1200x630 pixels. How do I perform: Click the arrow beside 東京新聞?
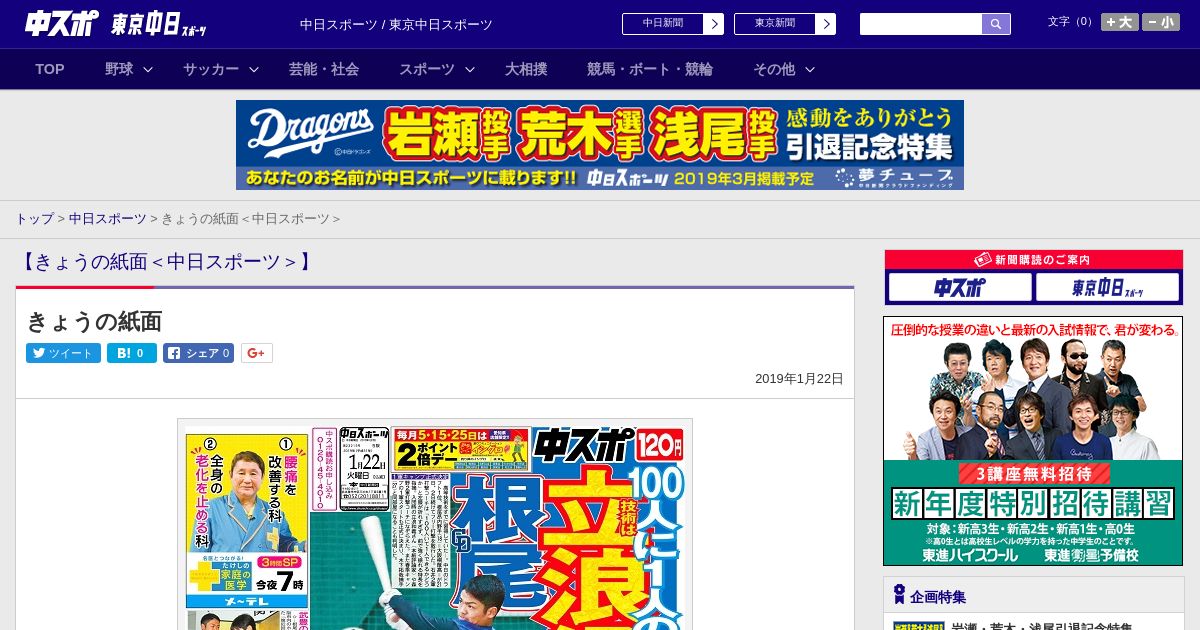pyautogui.click(x=826, y=24)
